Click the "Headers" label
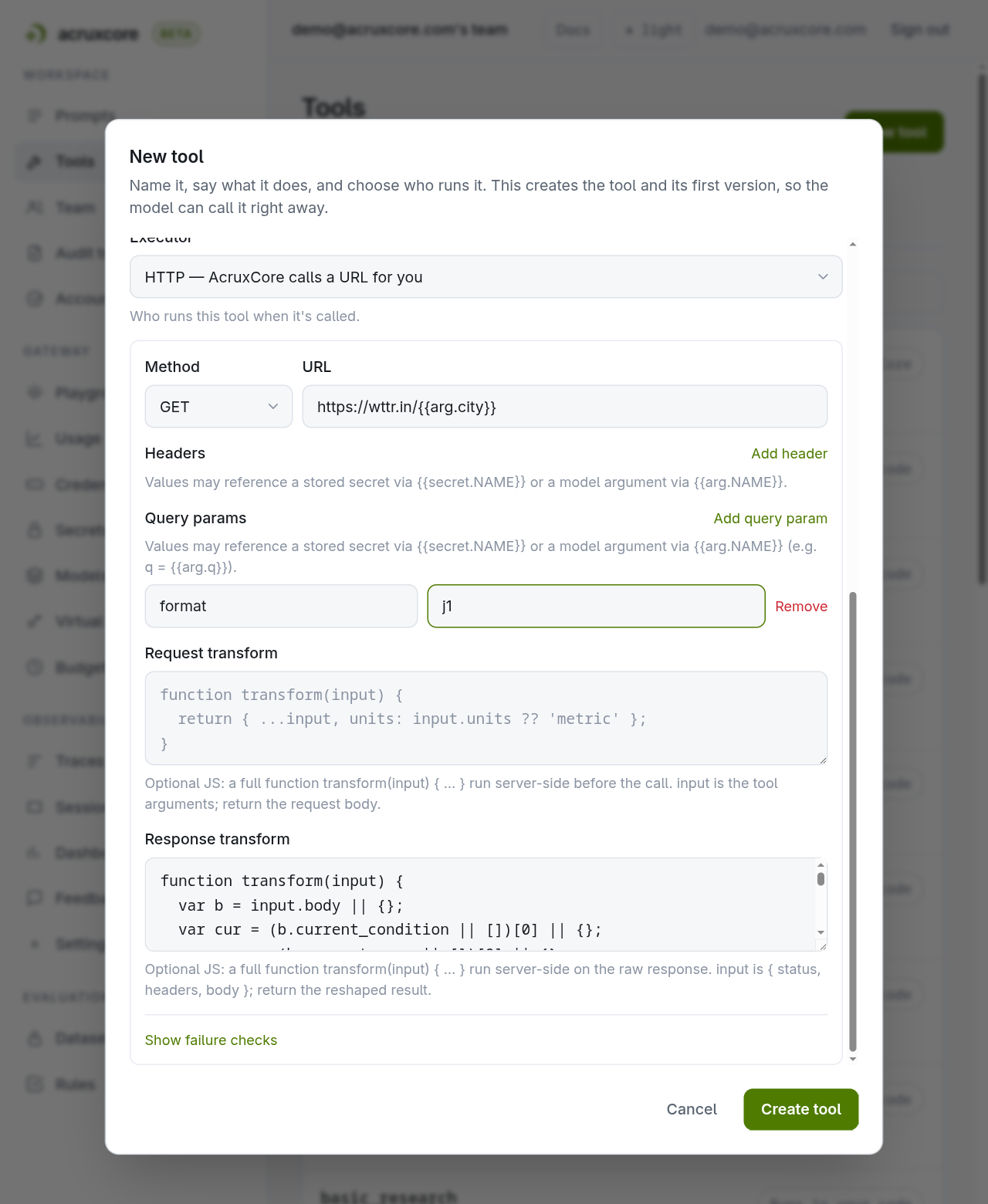This screenshot has width=988, height=1204. click(x=175, y=453)
